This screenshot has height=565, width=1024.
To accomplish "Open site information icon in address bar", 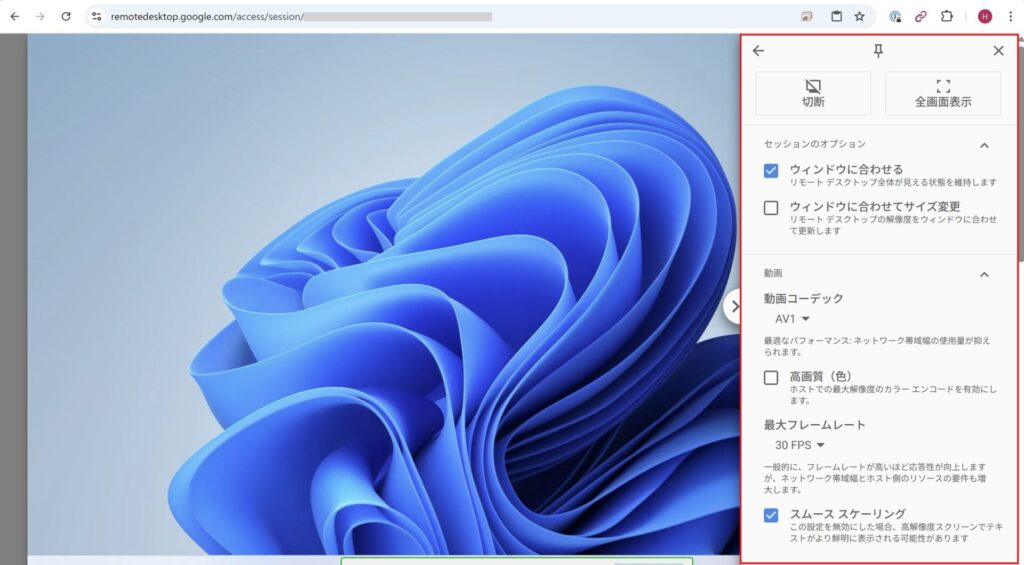I will tap(97, 16).
